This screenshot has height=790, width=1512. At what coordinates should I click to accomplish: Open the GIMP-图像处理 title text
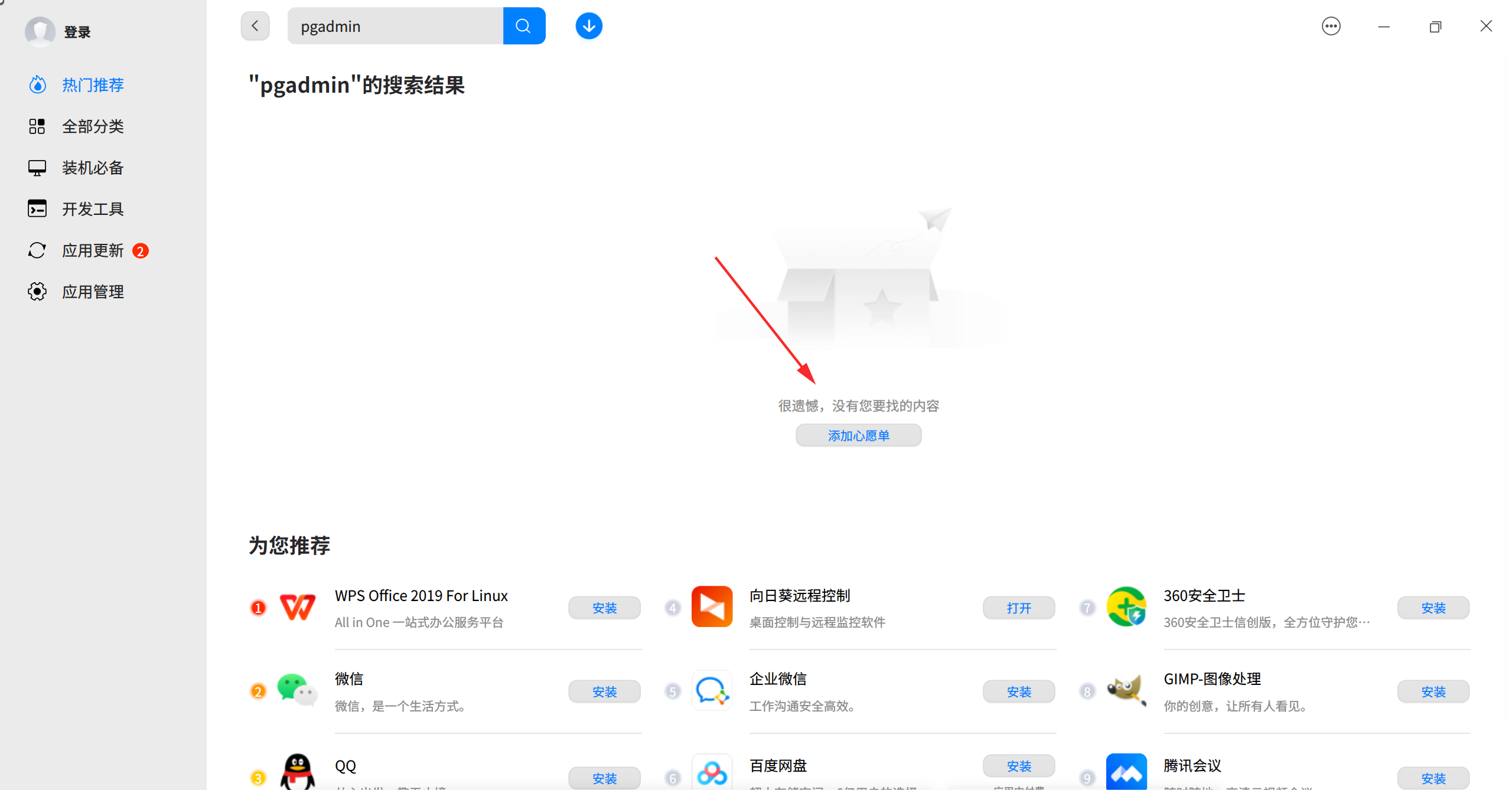(1212, 679)
